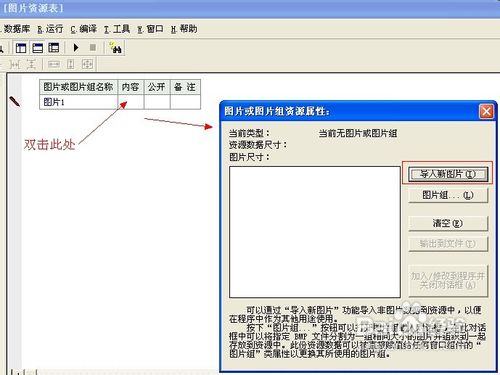The width and height of the screenshot is (500, 375).
Task: Click the 导入新图片(I) button
Action: [x=448, y=174]
